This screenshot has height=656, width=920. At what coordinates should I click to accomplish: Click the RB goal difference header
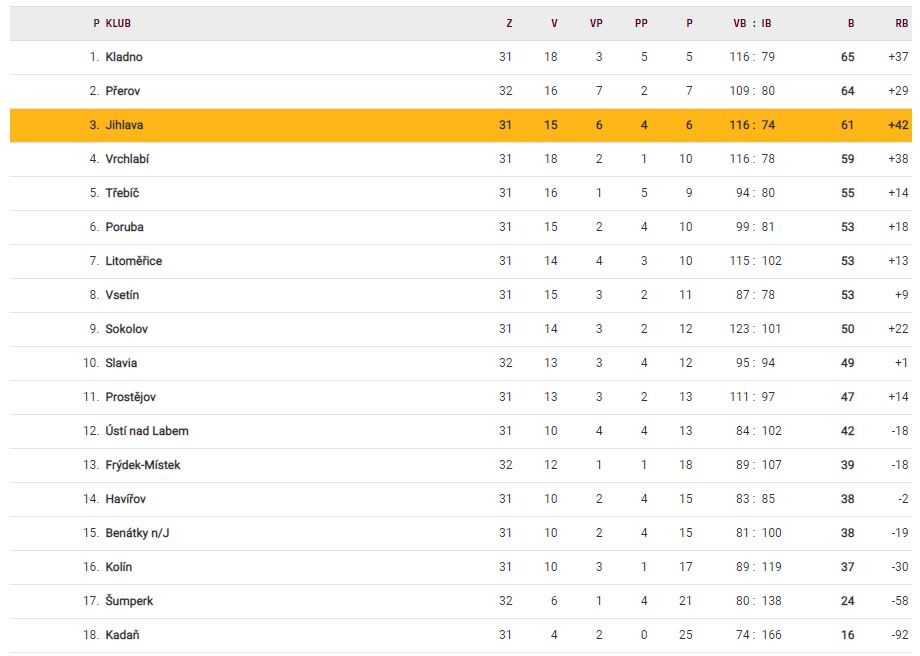(901, 23)
